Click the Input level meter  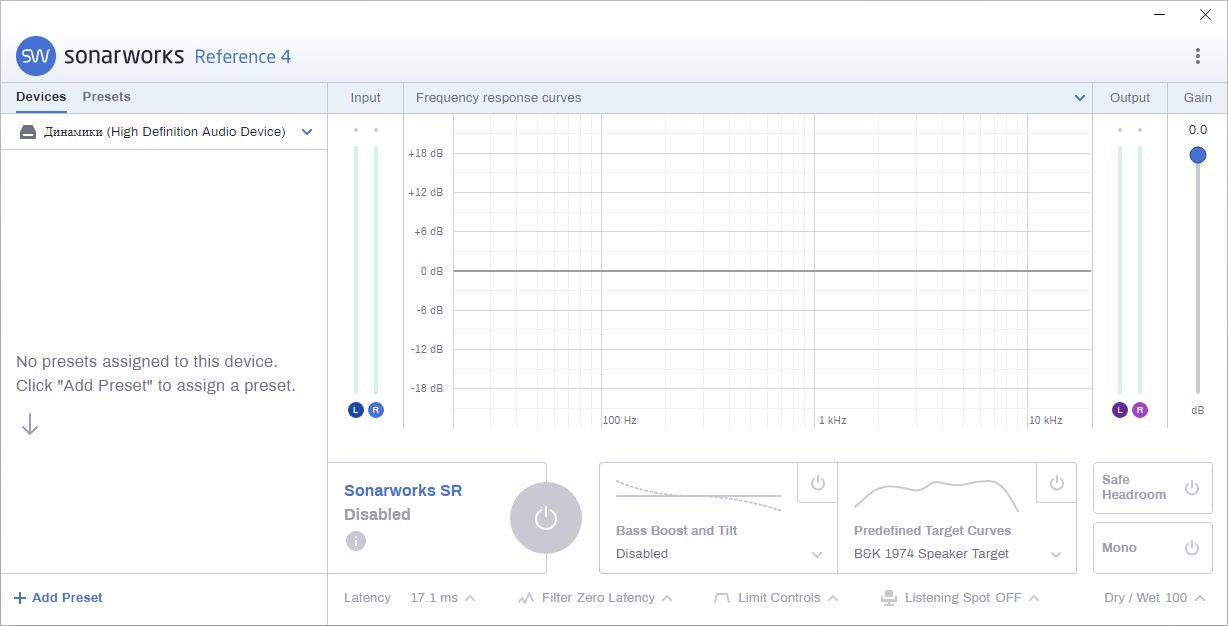[366, 269]
